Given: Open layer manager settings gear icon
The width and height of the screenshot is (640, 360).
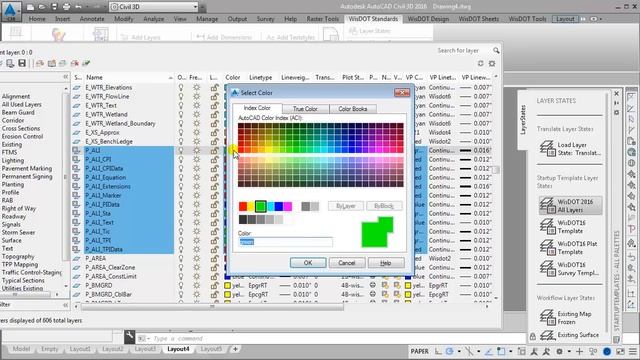Looking at the screenshot, I should pos(492,63).
